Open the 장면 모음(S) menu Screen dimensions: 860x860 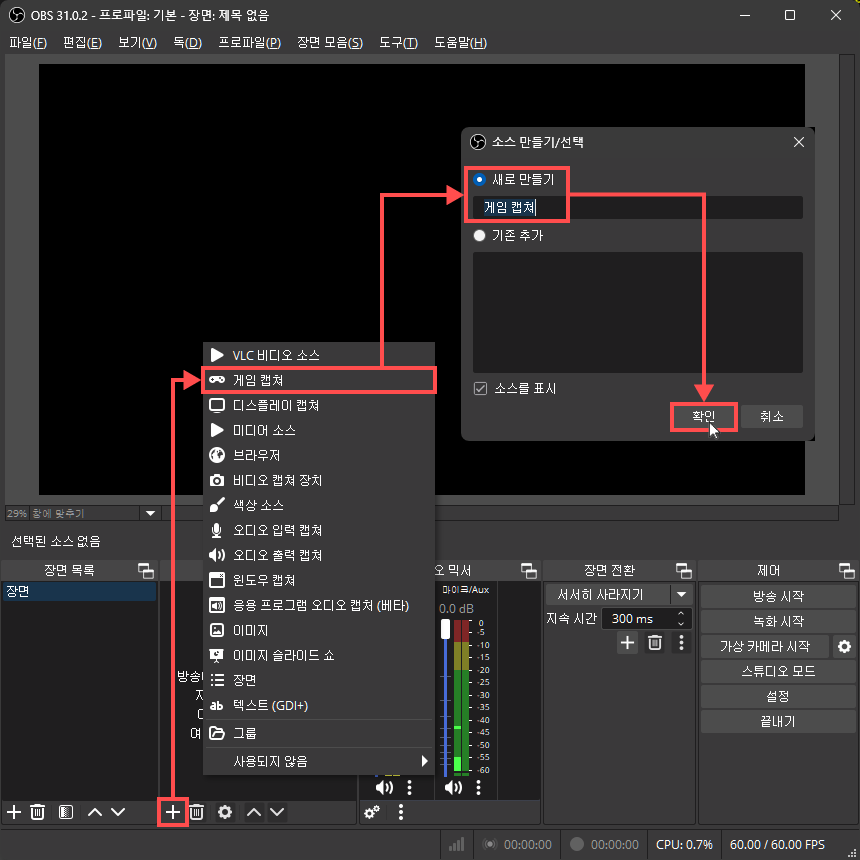[x=330, y=42]
